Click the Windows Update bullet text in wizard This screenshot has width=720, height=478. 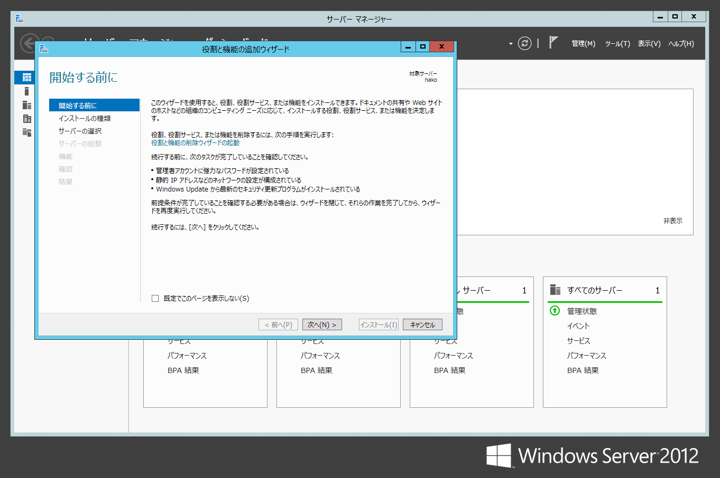pyautogui.click(x=258, y=189)
